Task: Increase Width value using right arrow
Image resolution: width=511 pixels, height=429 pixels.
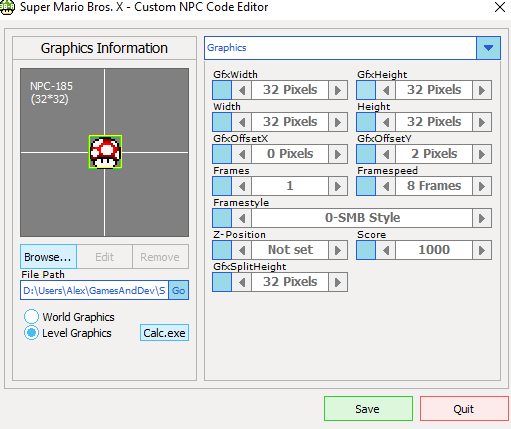Action: pos(338,122)
